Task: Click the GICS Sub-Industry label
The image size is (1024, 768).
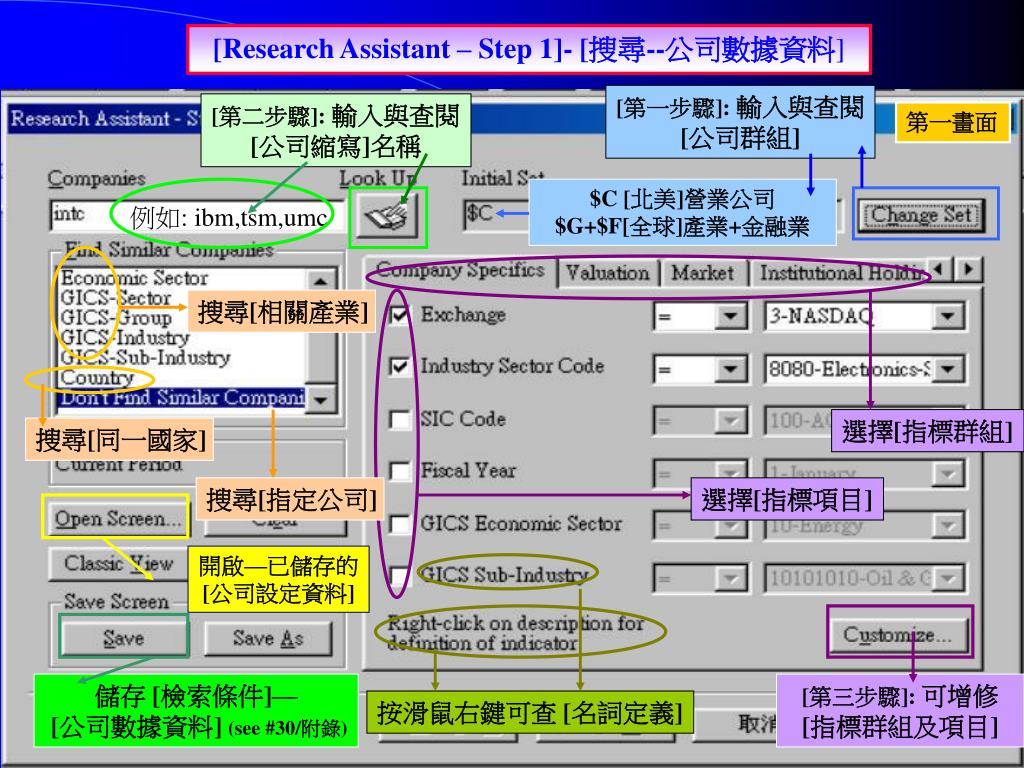Action: [x=505, y=575]
